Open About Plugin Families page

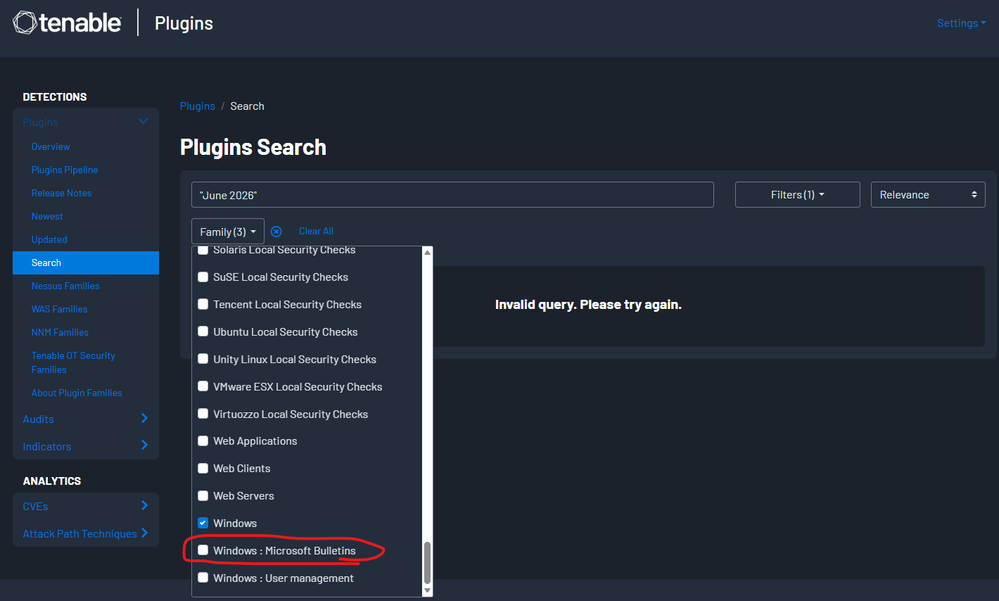point(76,393)
